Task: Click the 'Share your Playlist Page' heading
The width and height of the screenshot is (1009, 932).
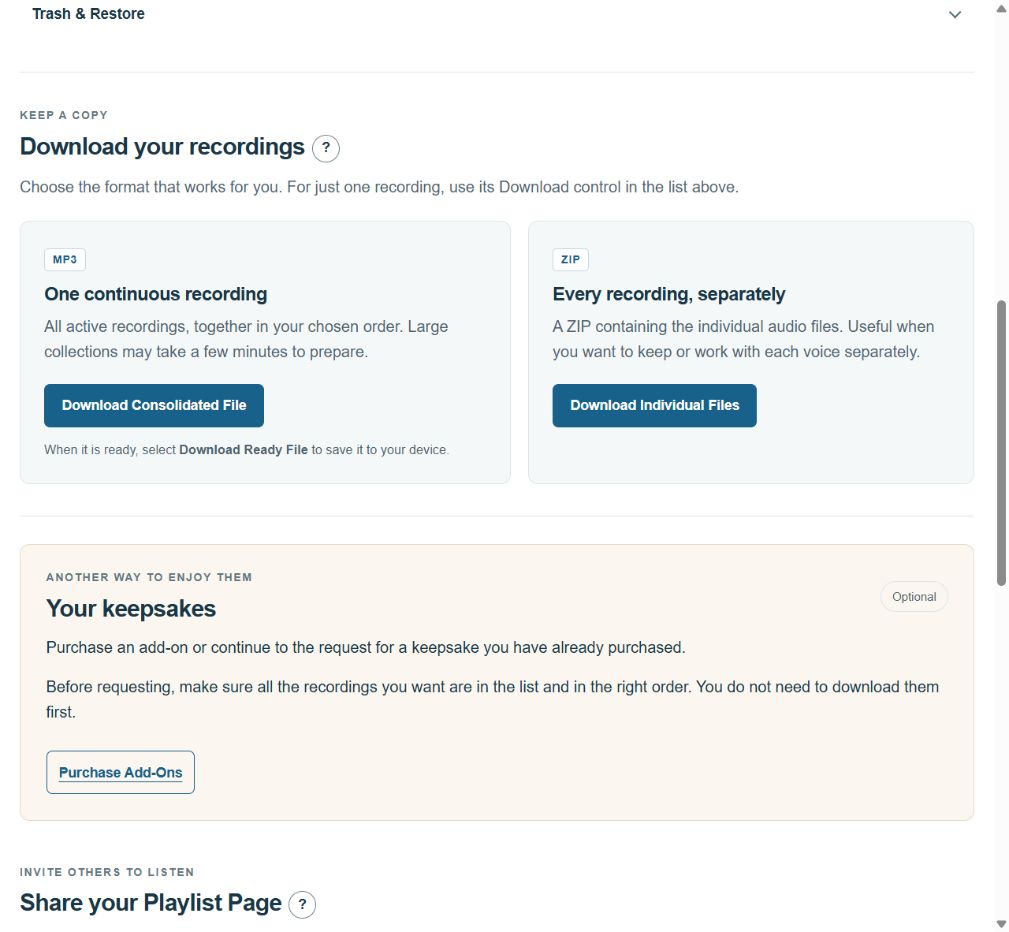Action: tap(151, 903)
